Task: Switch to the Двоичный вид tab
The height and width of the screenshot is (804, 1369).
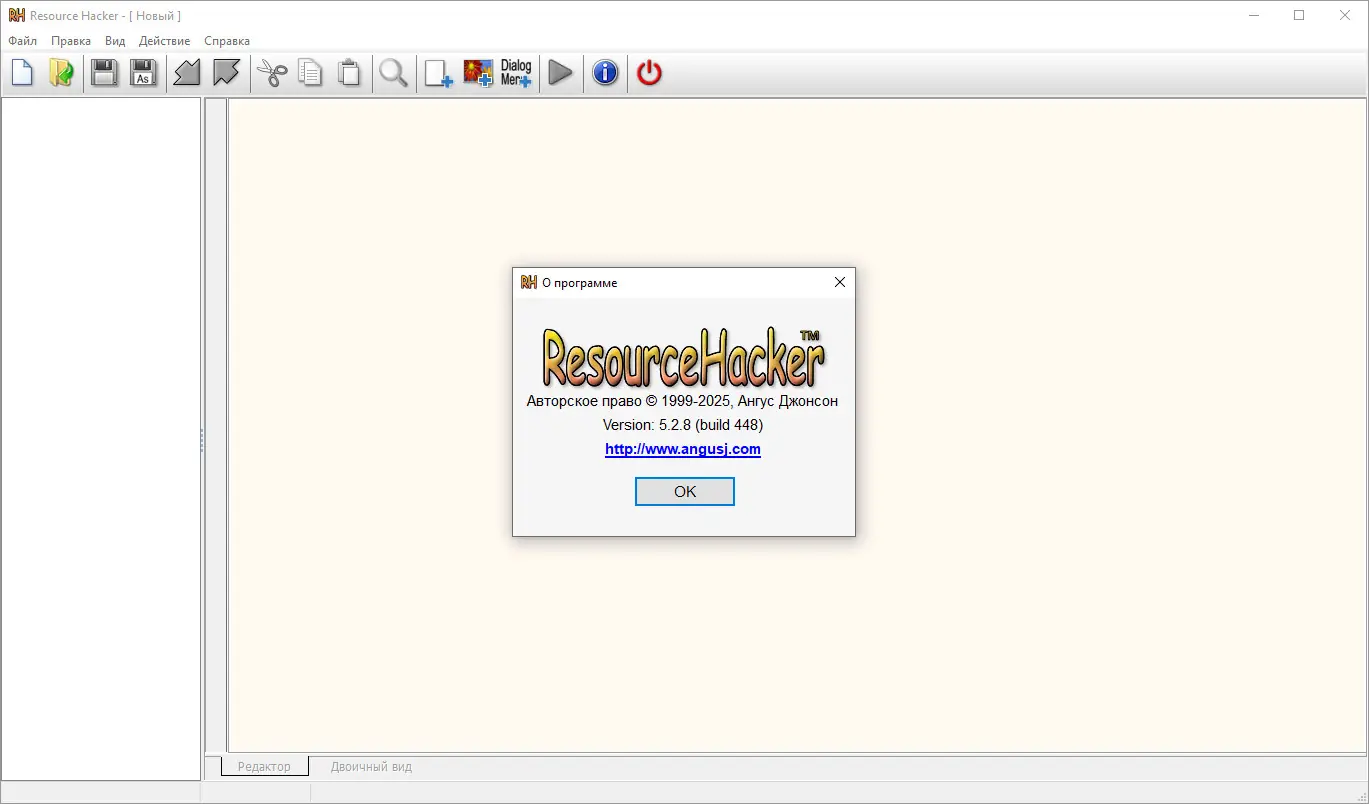Action: tap(371, 767)
